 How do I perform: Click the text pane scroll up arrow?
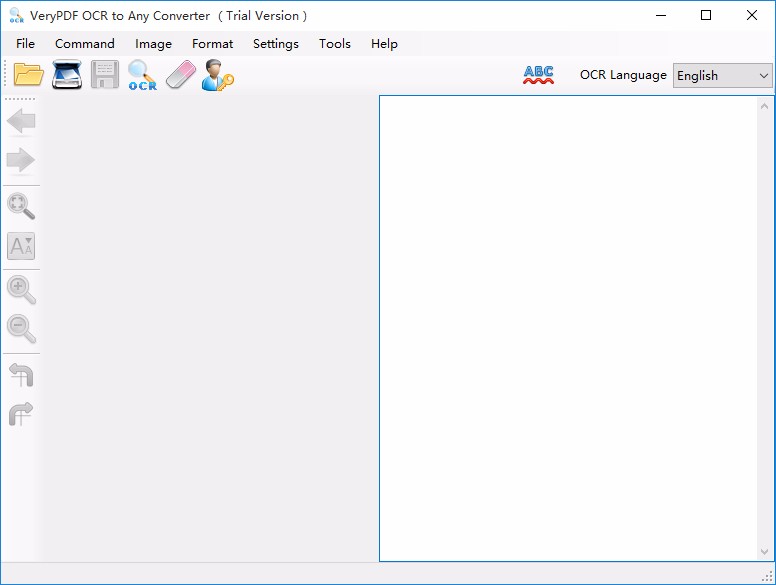pos(764,106)
